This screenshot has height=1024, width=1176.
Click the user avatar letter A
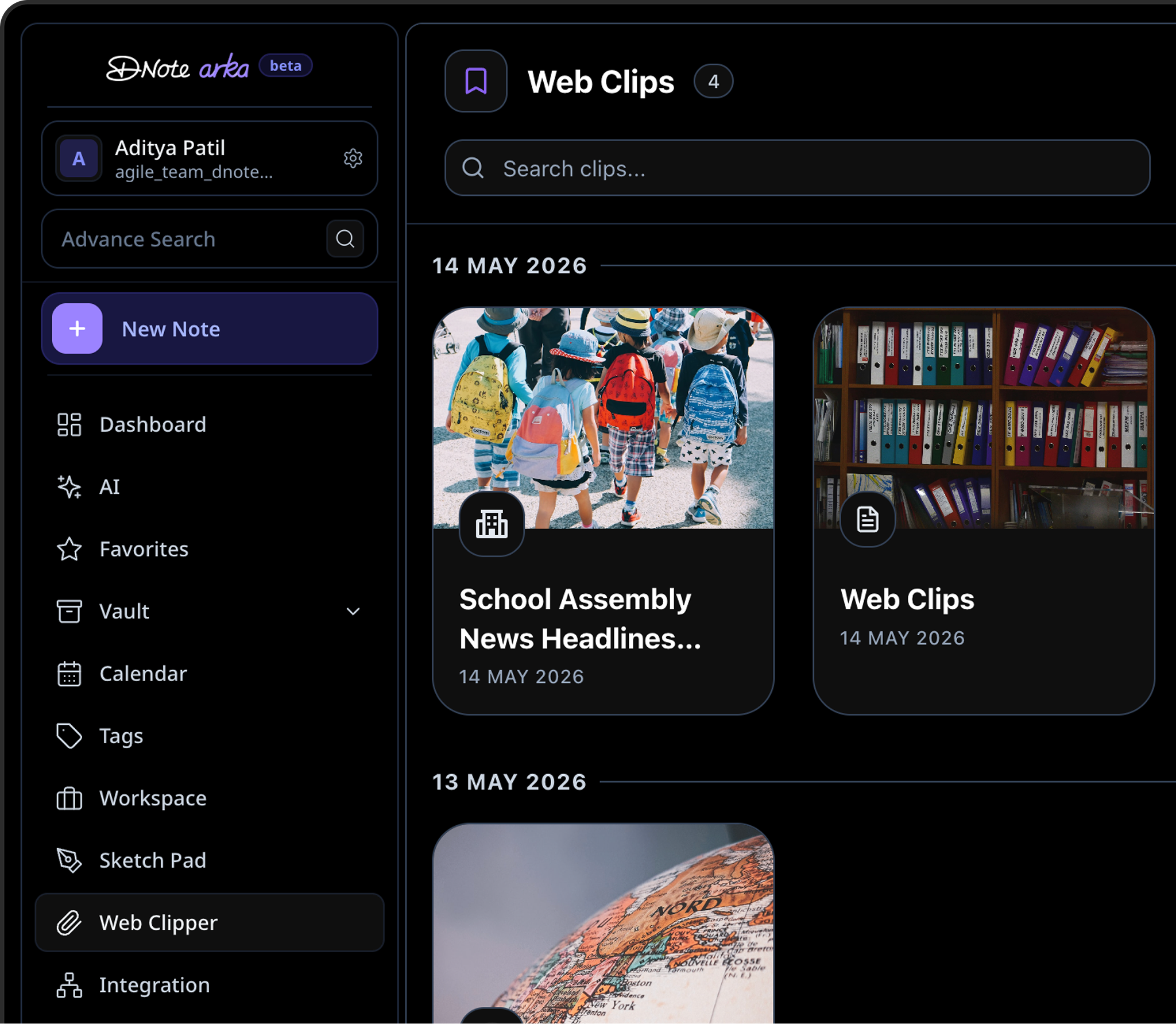79,158
